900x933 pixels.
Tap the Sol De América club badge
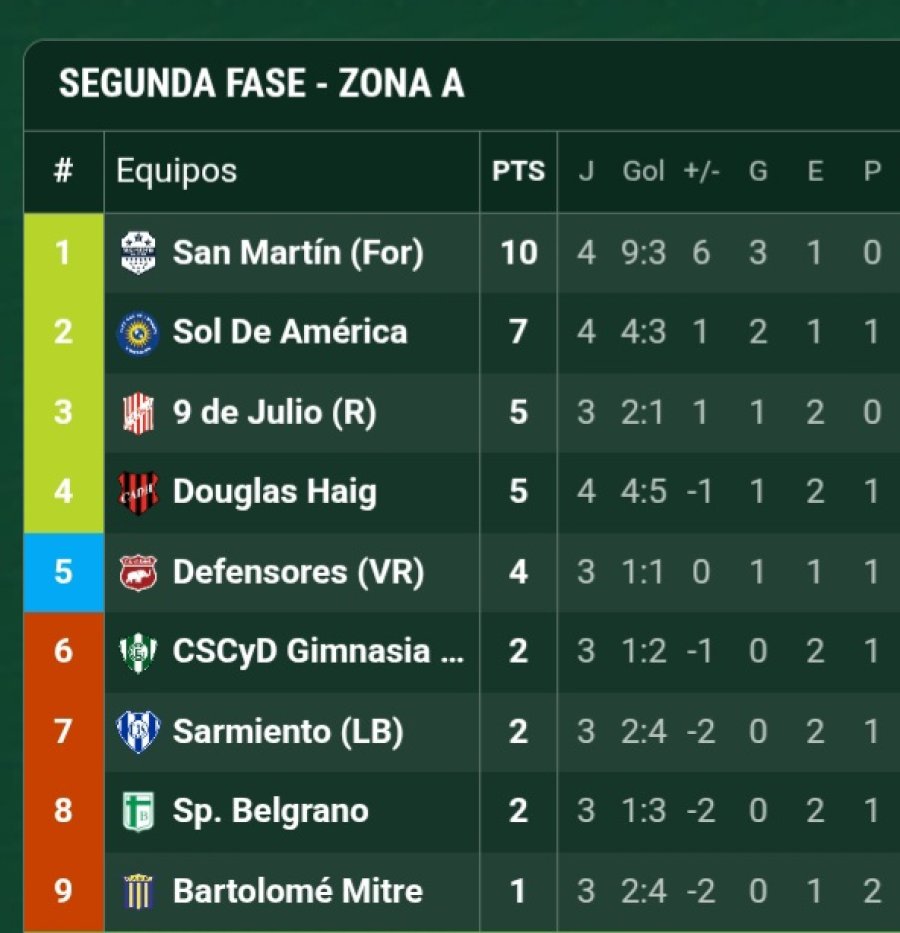click(x=138, y=333)
